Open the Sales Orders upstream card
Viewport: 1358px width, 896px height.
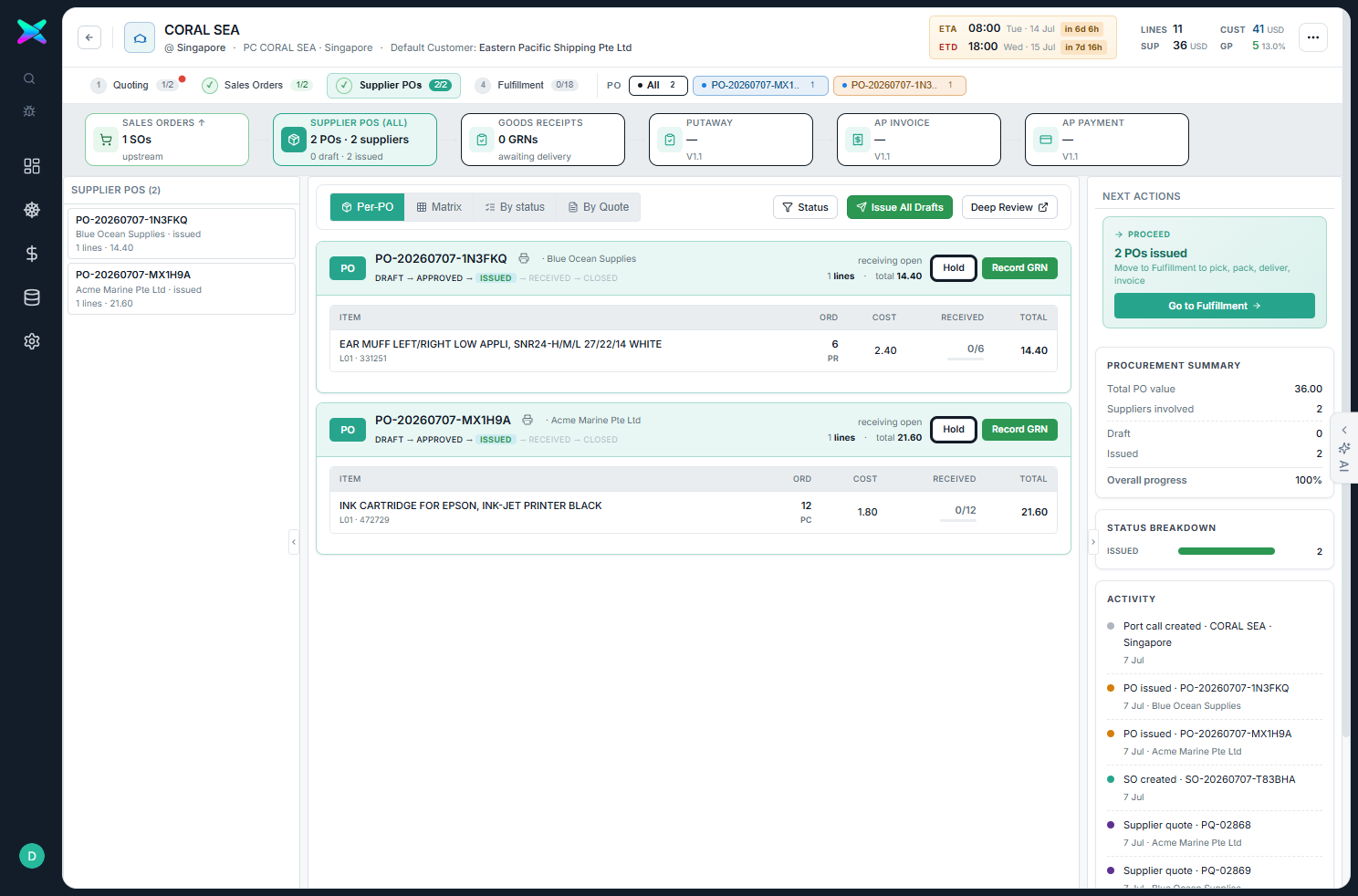tap(167, 140)
